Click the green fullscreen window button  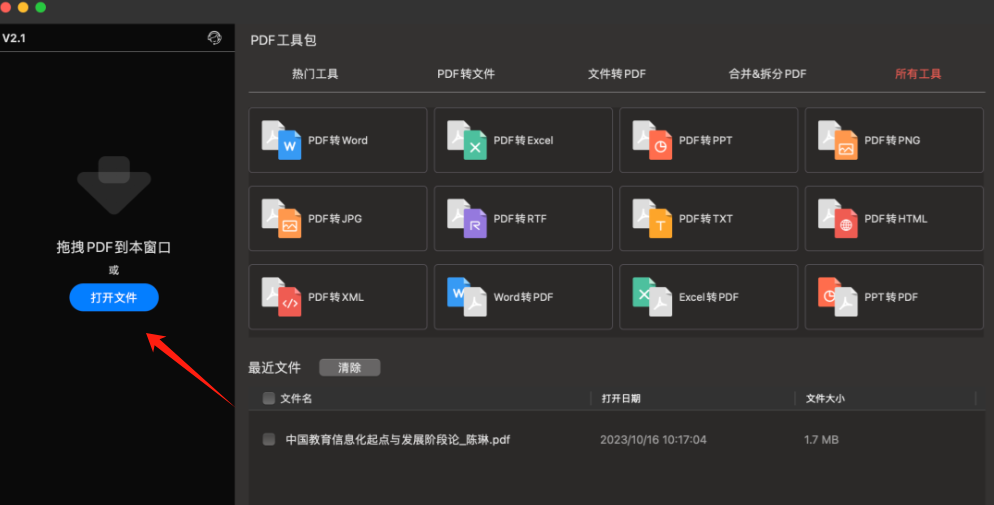click(x=41, y=7)
